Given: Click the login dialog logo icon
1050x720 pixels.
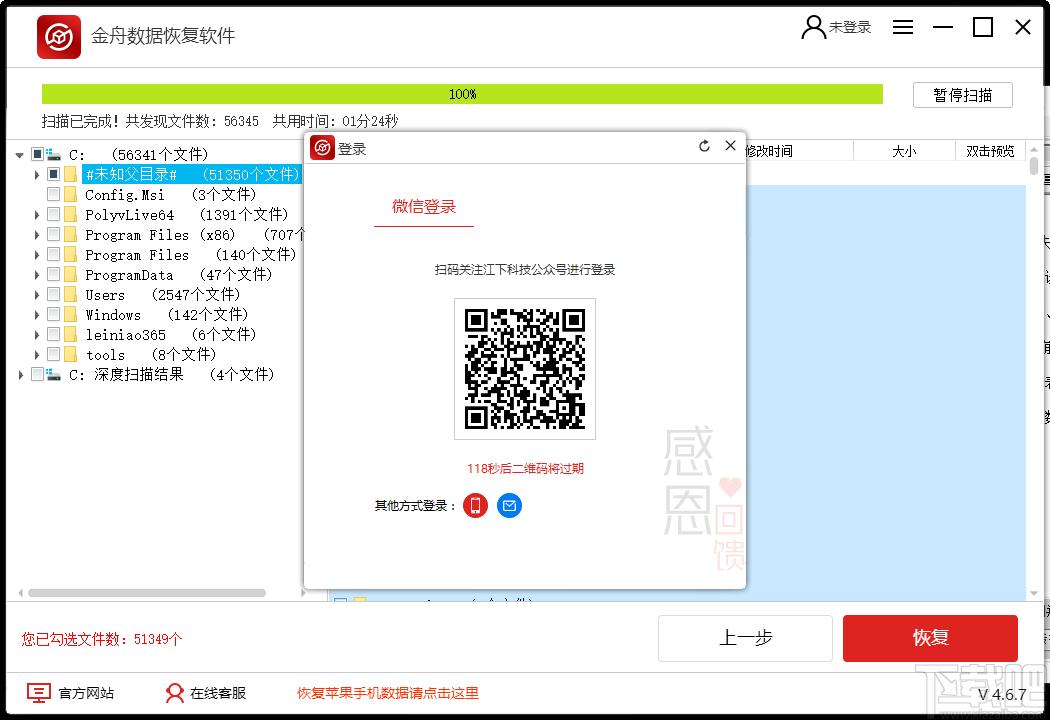Looking at the screenshot, I should pos(322,147).
